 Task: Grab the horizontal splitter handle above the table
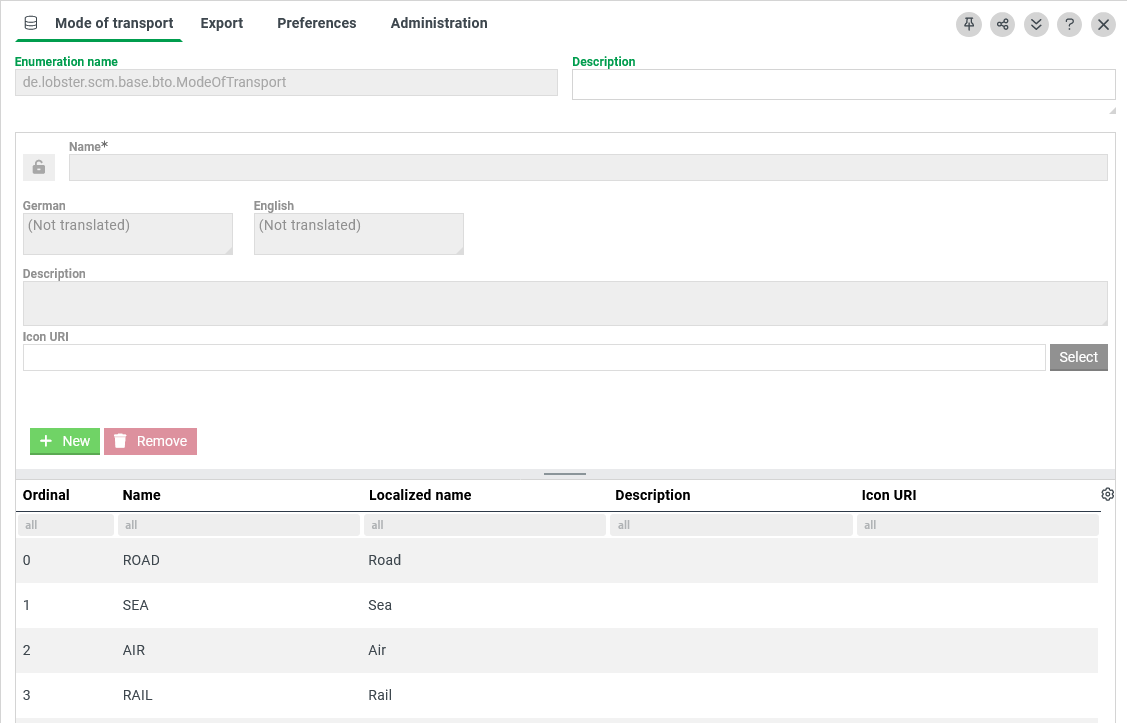click(565, 474)
